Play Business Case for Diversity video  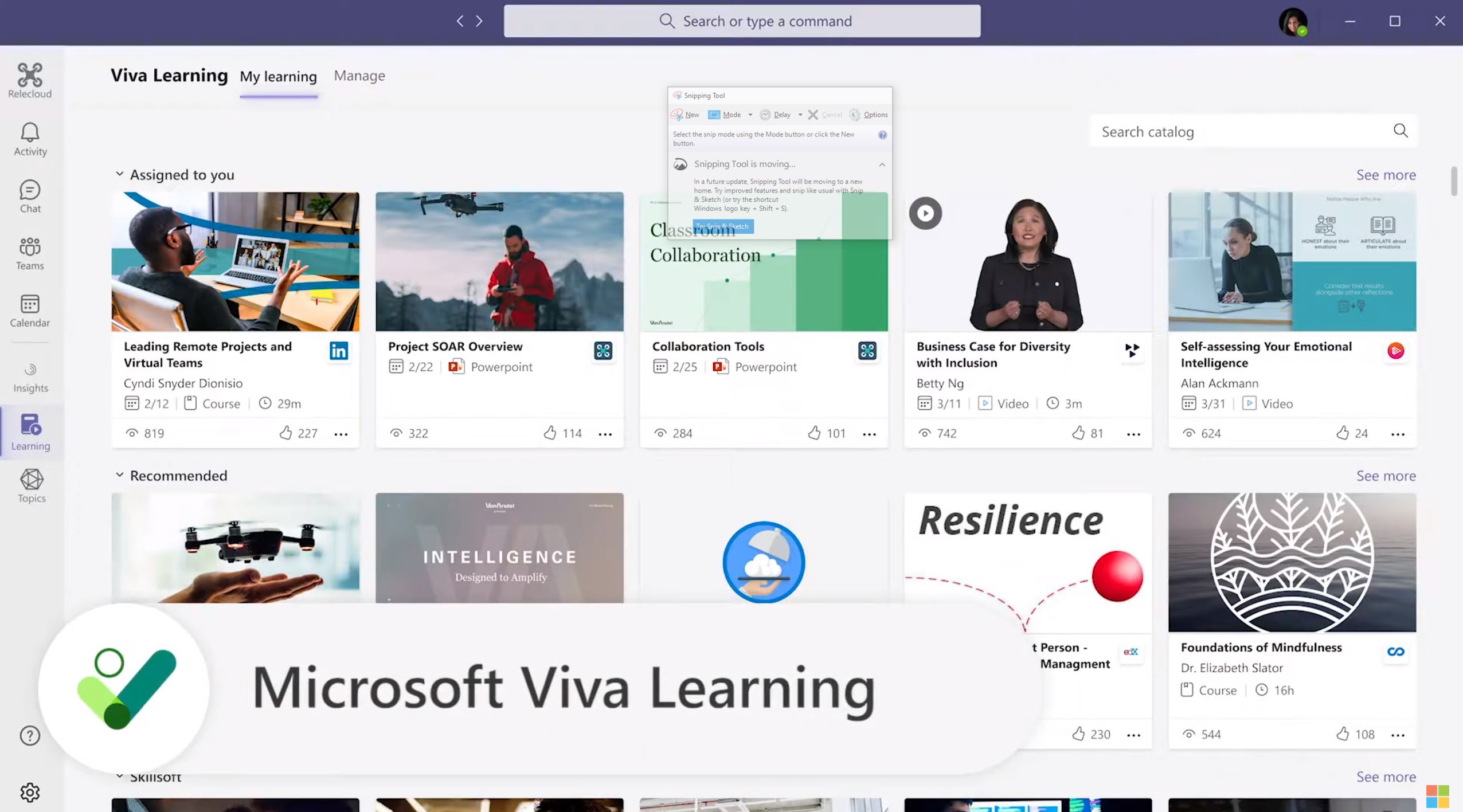(x=924, y=212)
